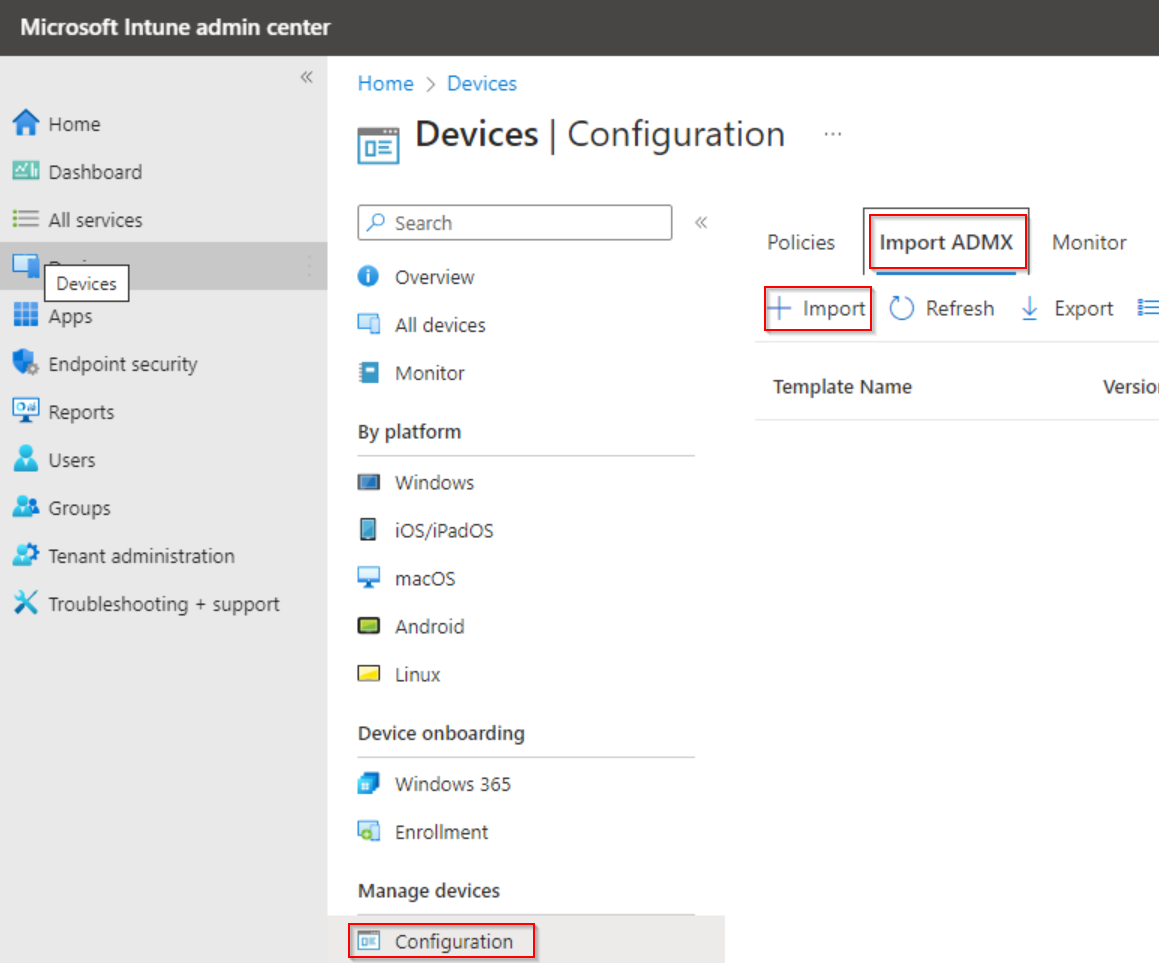1159x963 pixels.
Task: Click the Apps grid icon
Action: (x=26, y=314)
